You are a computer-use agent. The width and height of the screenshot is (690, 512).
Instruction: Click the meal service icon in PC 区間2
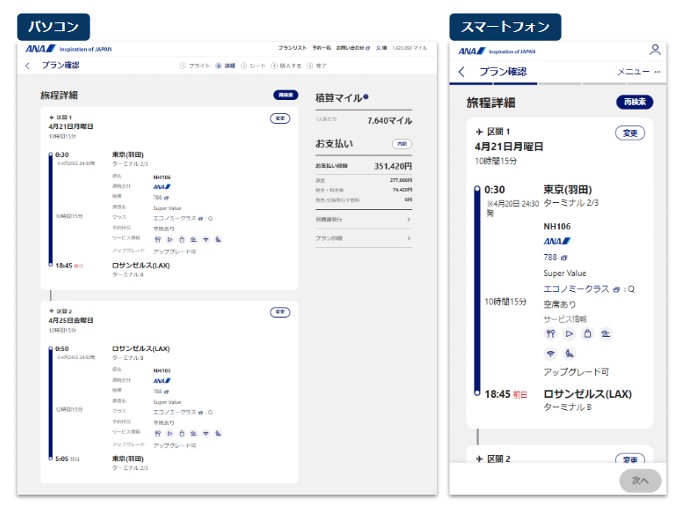click(158, 434)
